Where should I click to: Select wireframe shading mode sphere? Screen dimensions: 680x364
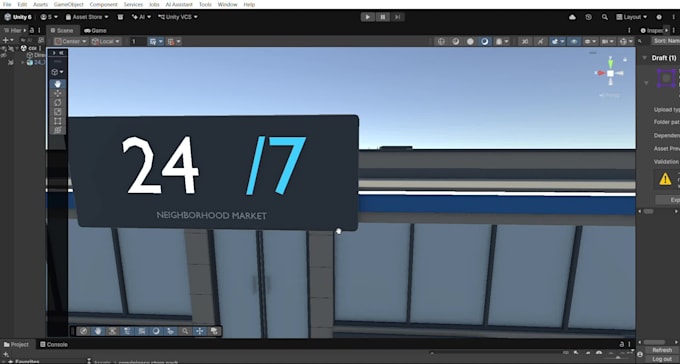[441, 41]
